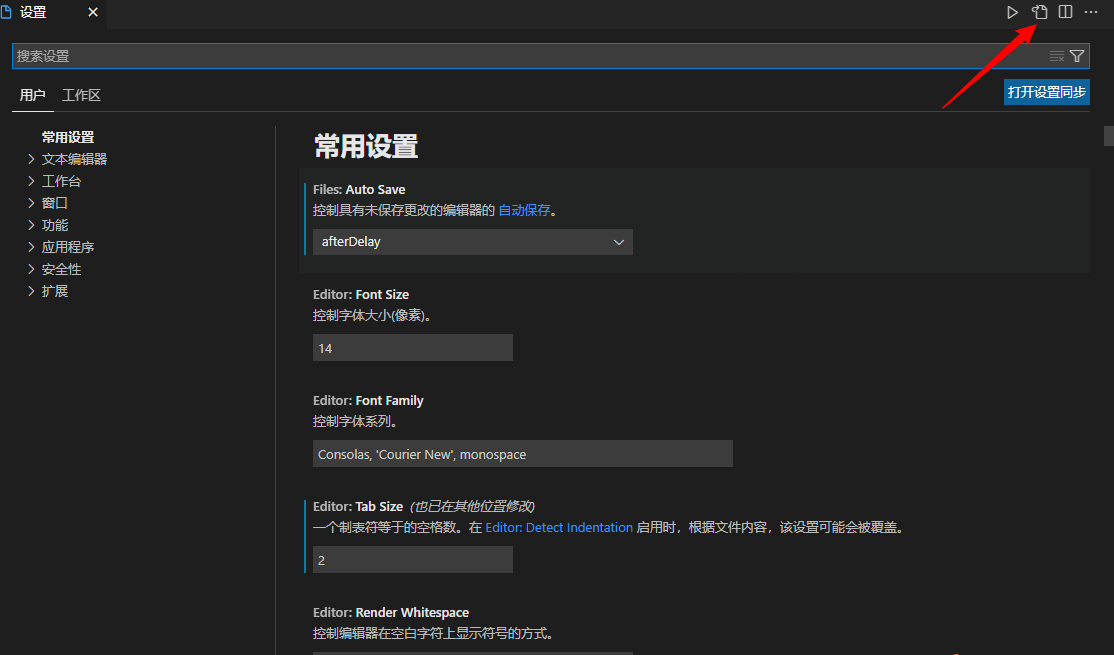Clear settings search input icon

point(1056,56)
